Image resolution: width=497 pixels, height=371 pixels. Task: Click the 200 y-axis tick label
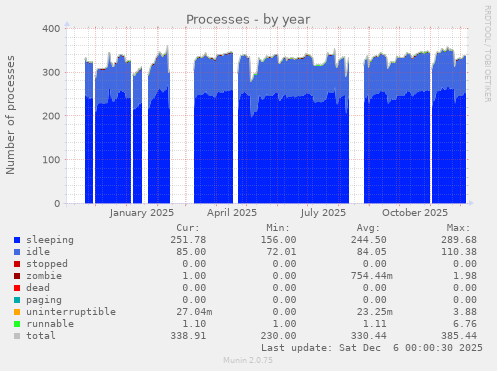pyautogui.click(x=51, y=116)
